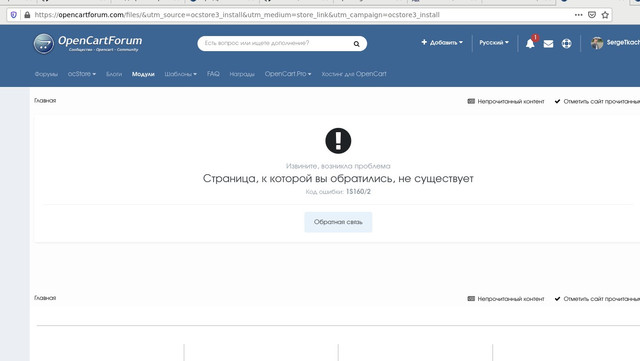640x361 pixels.
Task: Click the Обратная связь button
Action: (x=338, y=222)
